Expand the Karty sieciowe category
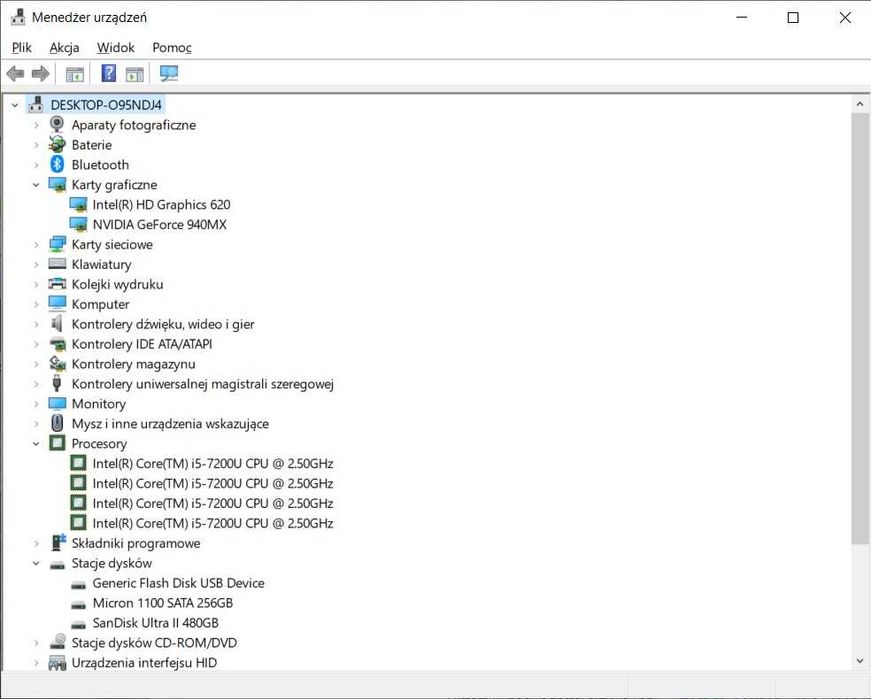 [36, 244]
